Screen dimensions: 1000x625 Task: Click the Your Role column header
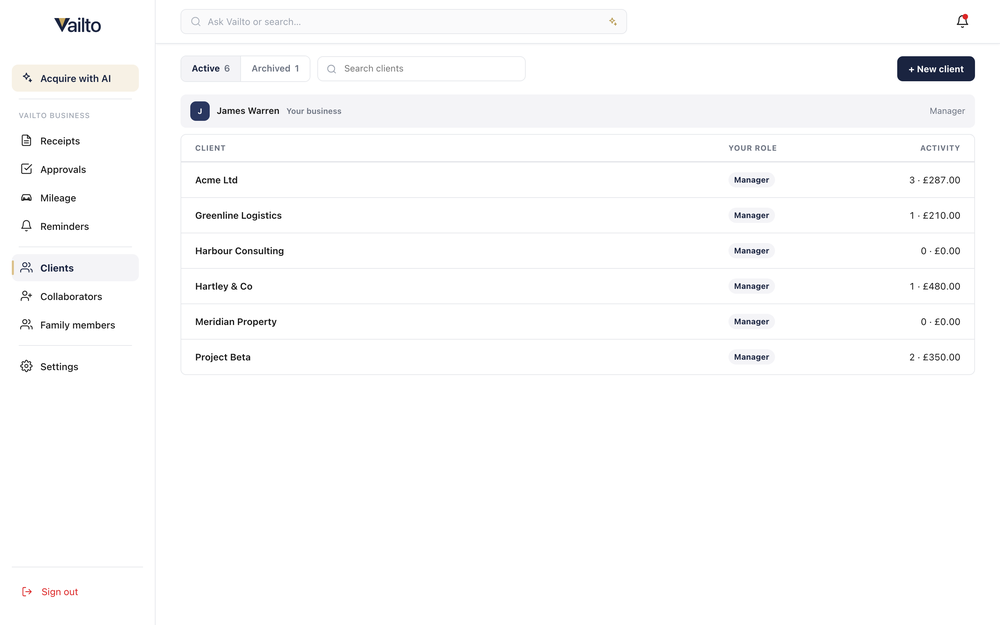pyautogui.click(x=753, y=148)
